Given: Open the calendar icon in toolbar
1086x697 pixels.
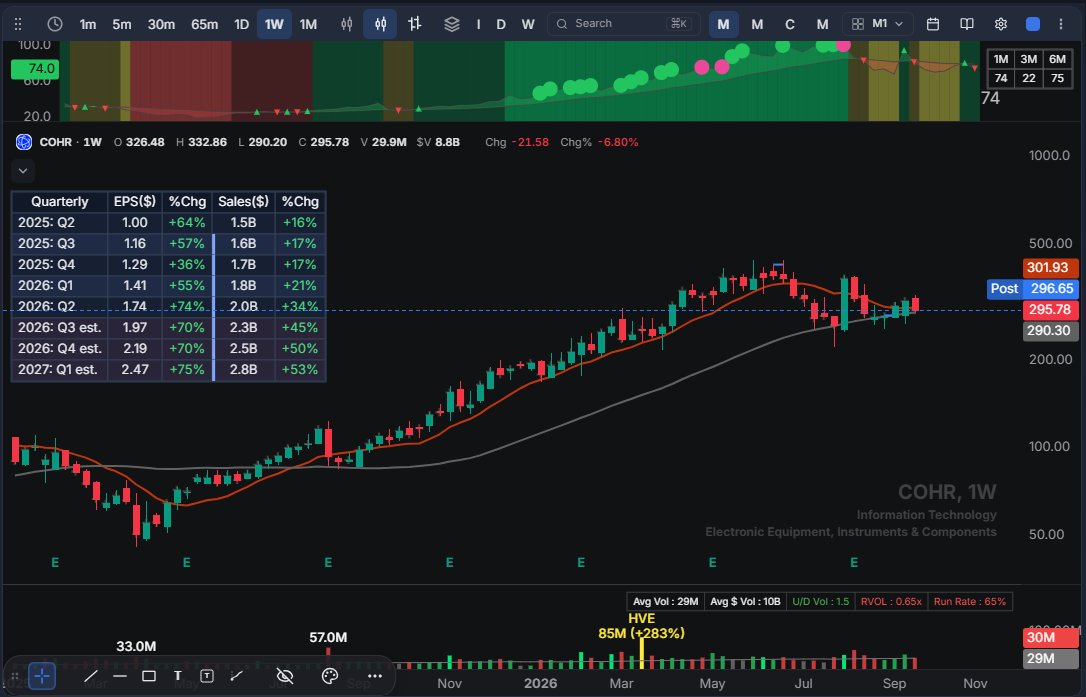Looking at the screenshot, I should click(933, 24).
